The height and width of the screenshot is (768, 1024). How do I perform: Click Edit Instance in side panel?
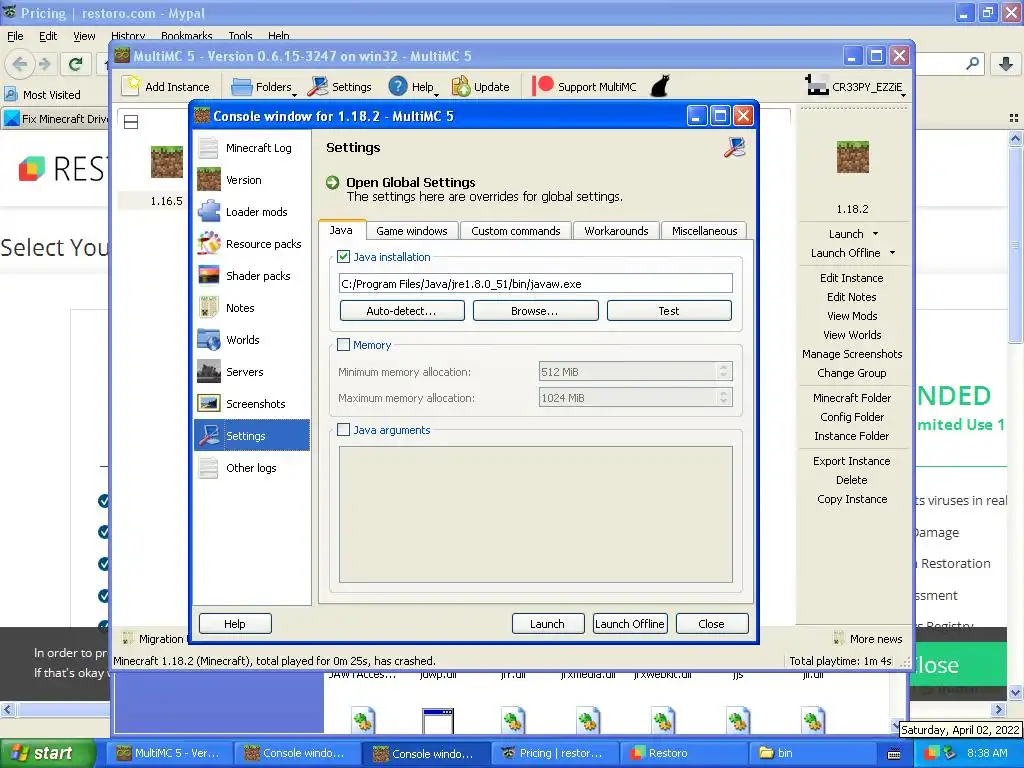pos(852,278)
